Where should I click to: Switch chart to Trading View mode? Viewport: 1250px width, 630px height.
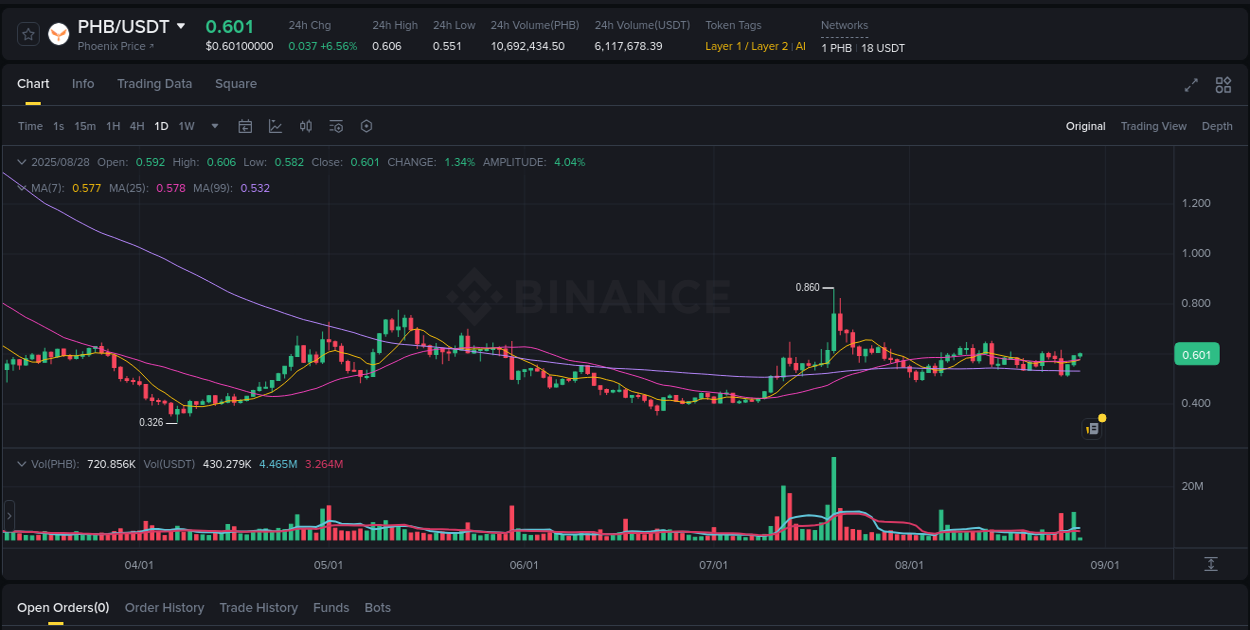(x=1153, y=126)
